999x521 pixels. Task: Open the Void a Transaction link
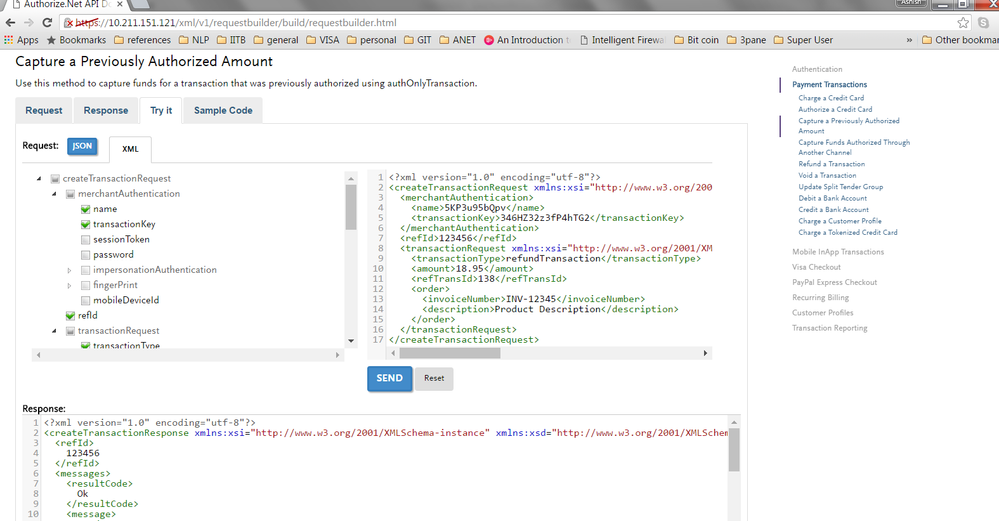[827, 175]
